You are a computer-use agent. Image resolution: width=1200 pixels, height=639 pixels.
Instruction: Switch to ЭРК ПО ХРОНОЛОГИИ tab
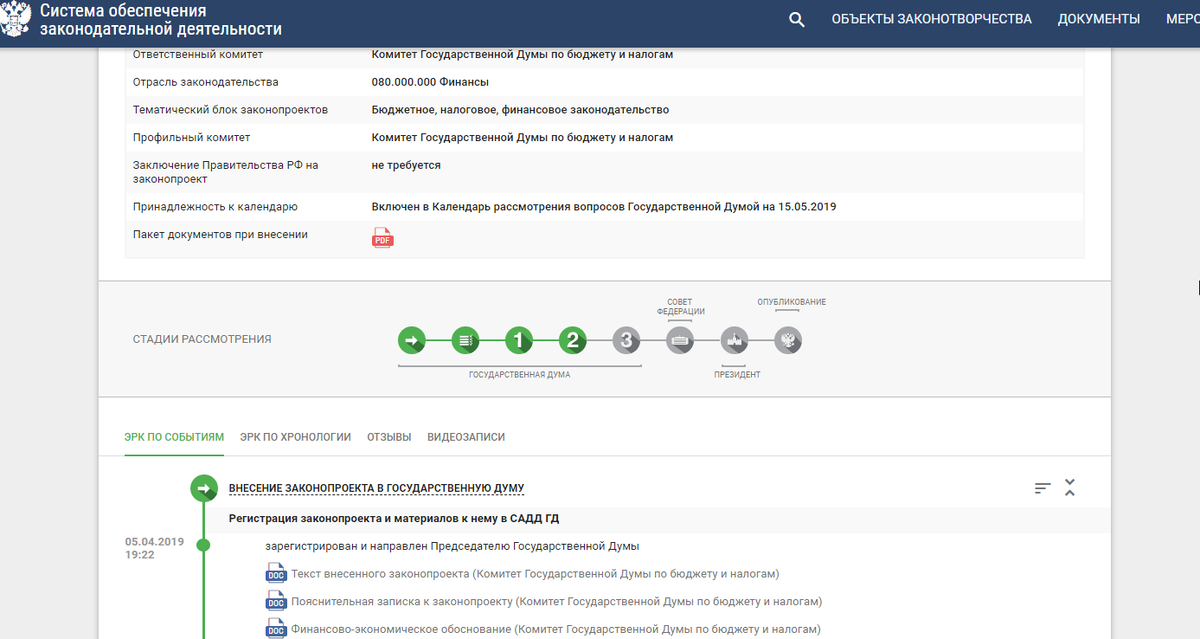click(295, 437)
